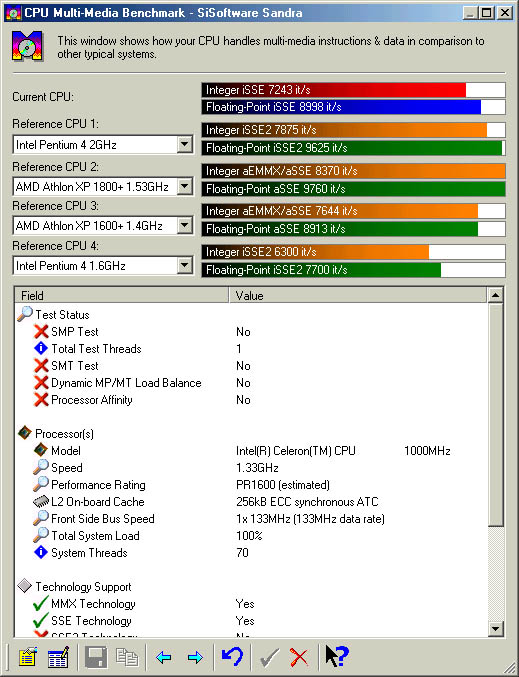The image size is (519, 677).
Task: Click the Floating-Point iSSE2 7700 it/s bar
Action: click(353, 270)
